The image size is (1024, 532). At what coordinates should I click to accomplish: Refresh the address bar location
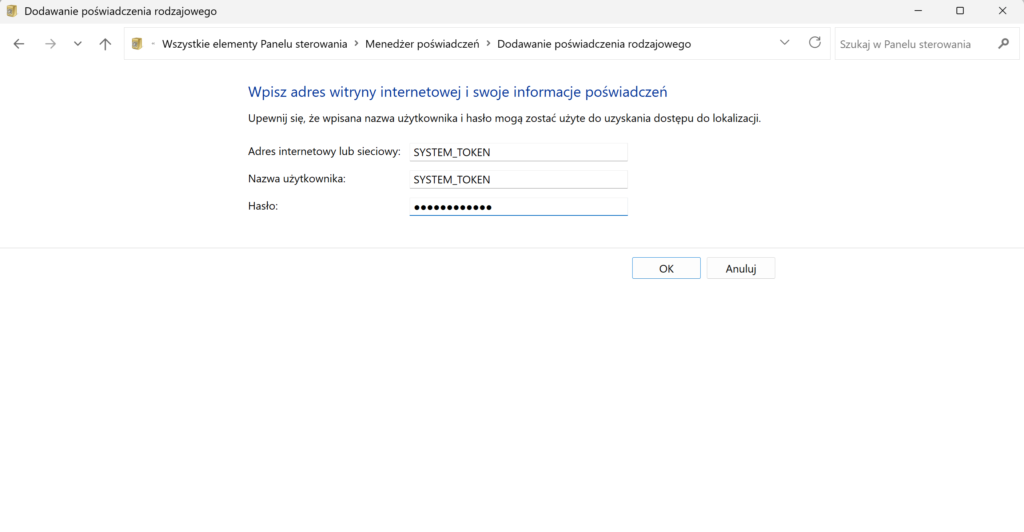coord(815,43)
